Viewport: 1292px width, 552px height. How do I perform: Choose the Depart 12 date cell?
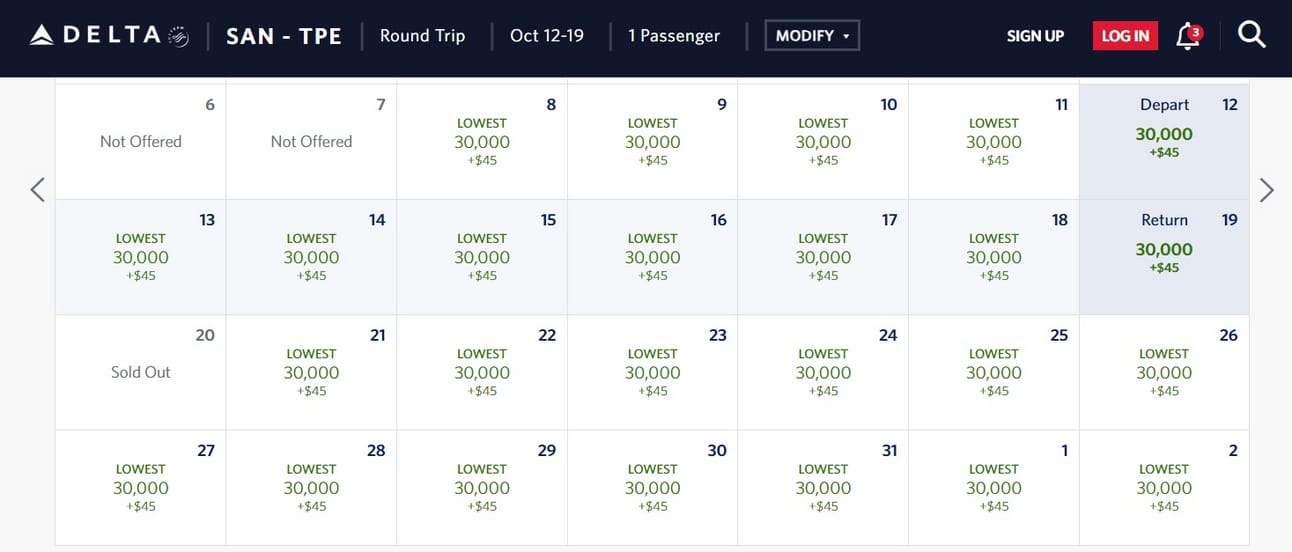(1164, 141)
